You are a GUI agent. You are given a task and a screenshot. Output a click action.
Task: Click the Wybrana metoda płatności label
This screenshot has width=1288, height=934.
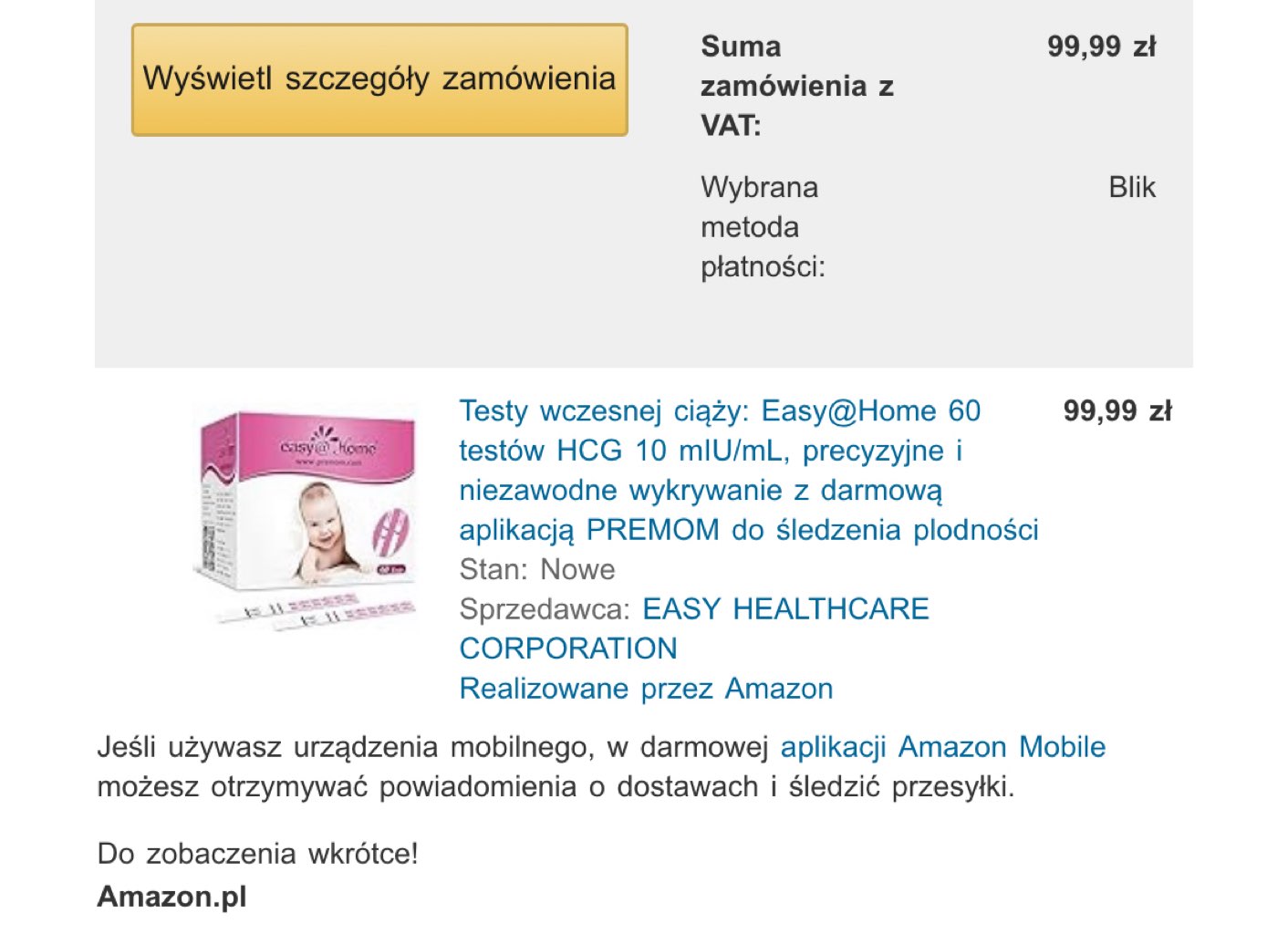tap(763, 227)
